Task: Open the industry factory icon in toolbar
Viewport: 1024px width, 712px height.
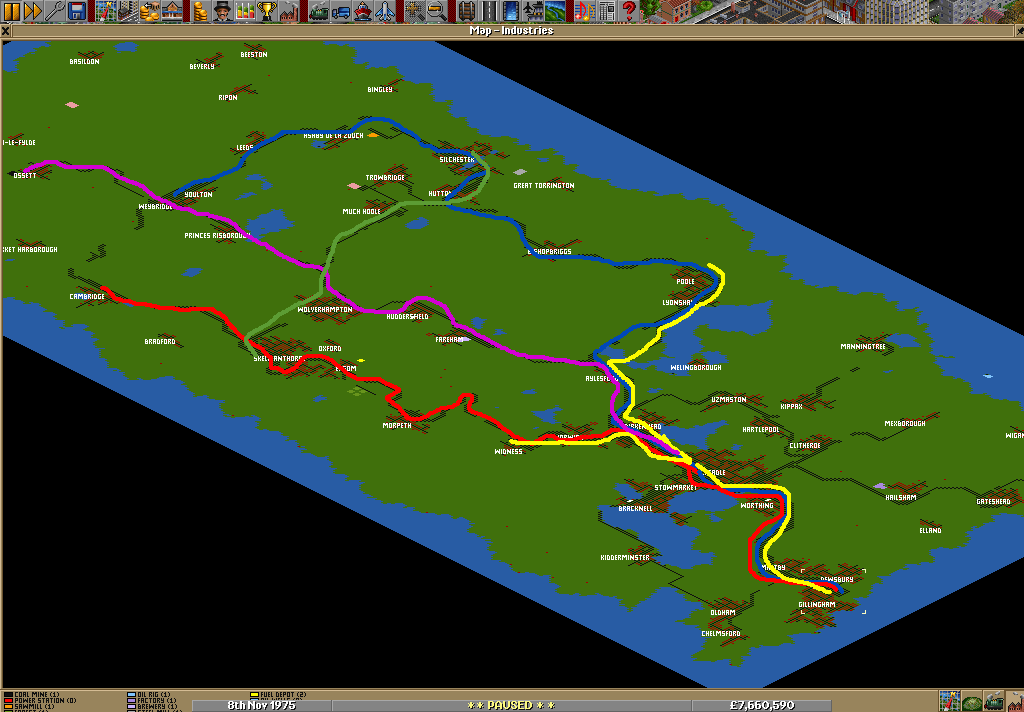Action: click(289, 10)
